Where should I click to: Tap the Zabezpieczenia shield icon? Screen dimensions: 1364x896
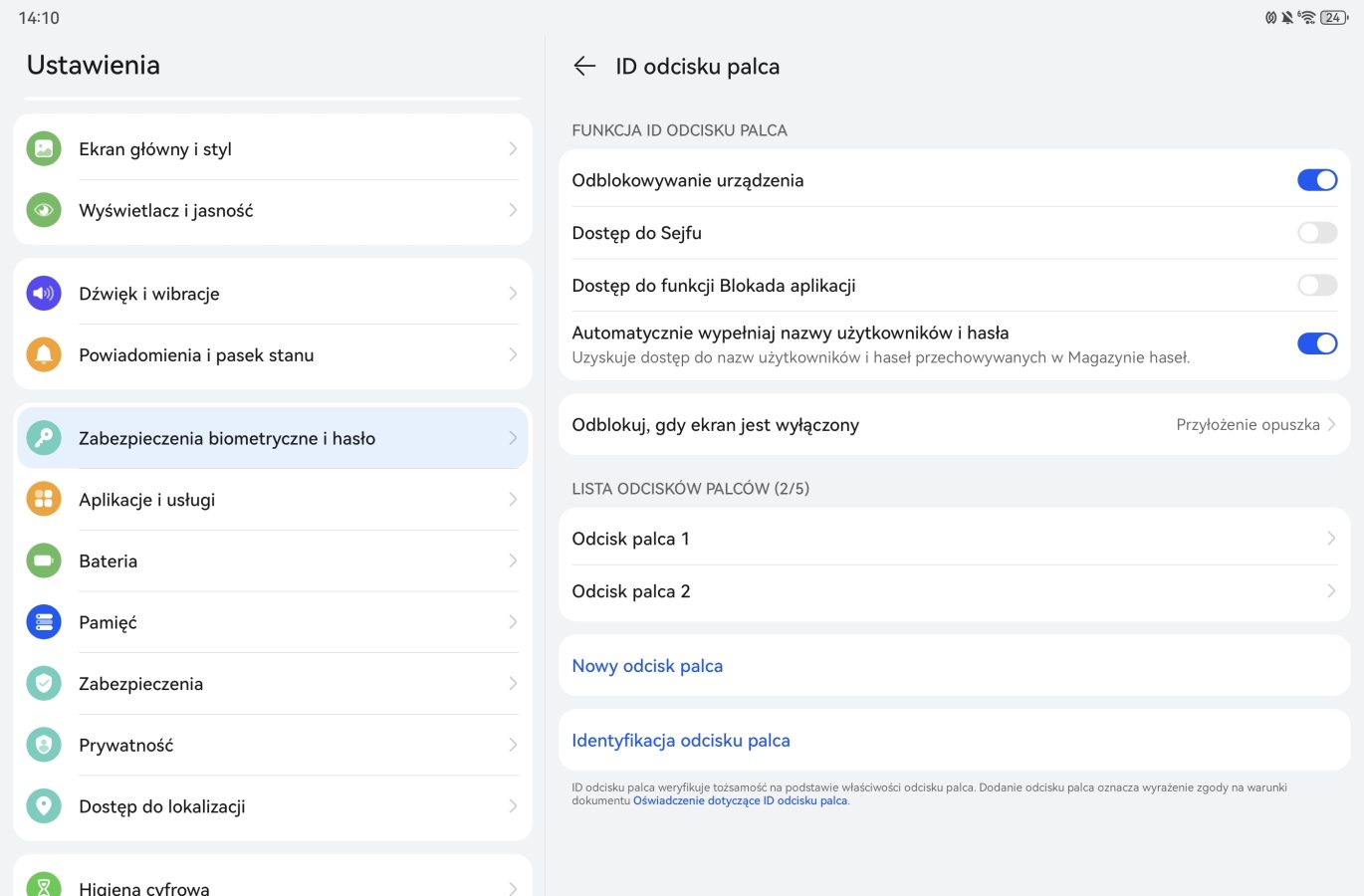[x=44, y=684]
